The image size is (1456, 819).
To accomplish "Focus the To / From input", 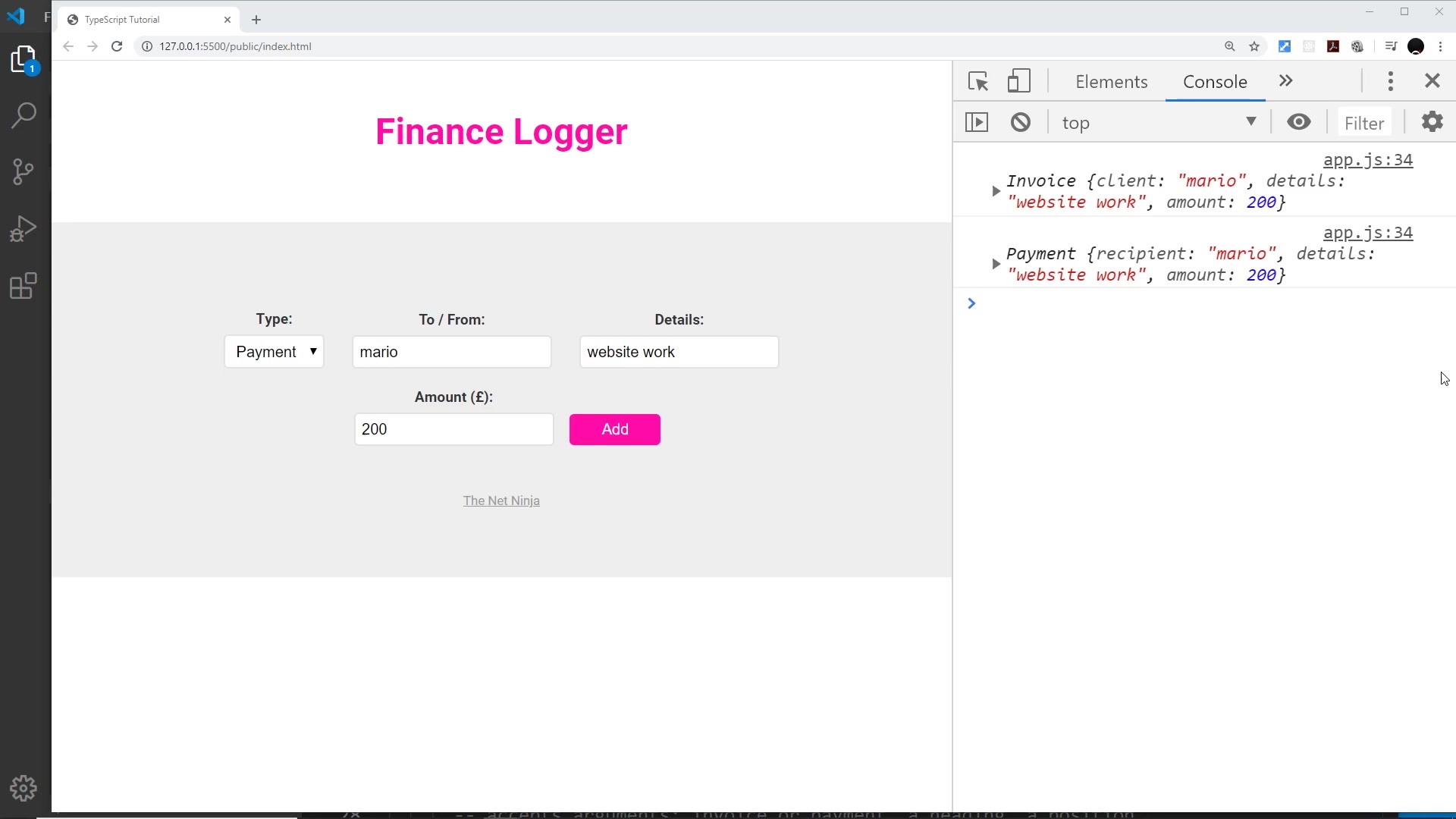I will point(452,352).
